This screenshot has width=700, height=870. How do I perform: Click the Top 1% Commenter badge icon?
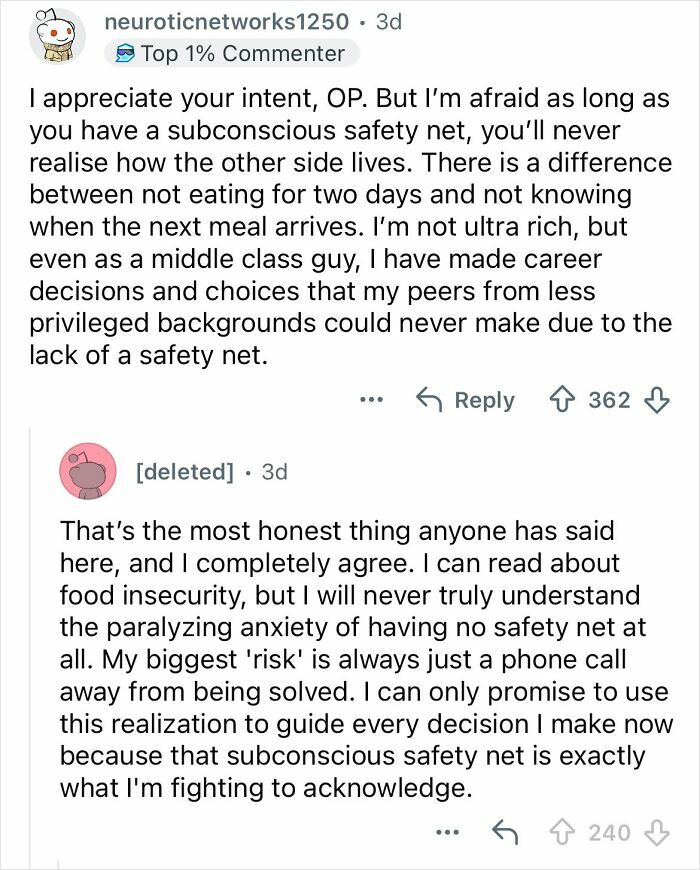point(124,51)
